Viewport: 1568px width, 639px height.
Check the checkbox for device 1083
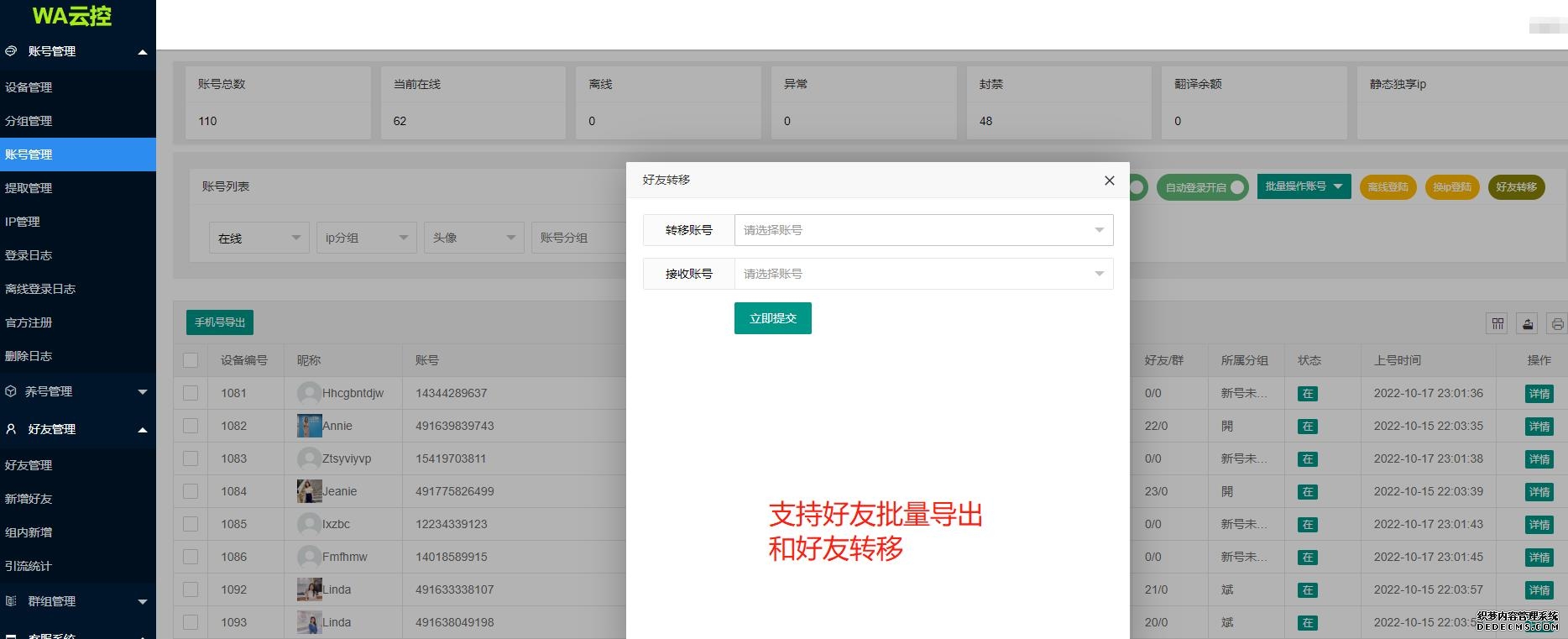point(191,458)
